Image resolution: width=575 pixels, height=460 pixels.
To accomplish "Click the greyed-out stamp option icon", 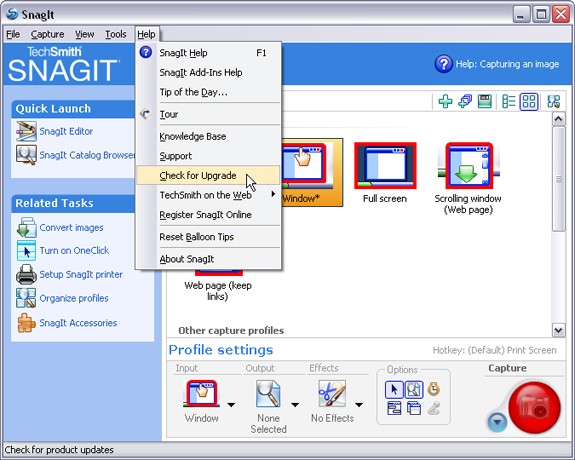I will [x=433, y=408].
